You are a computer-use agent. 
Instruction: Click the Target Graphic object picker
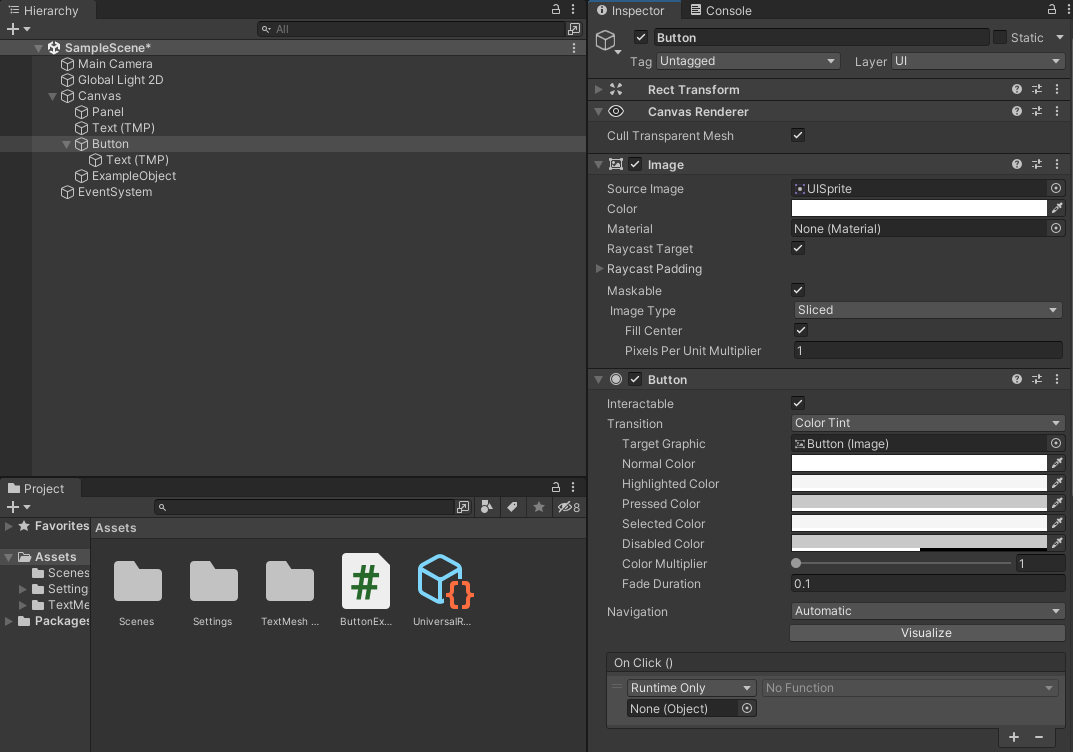[1056, 443]
